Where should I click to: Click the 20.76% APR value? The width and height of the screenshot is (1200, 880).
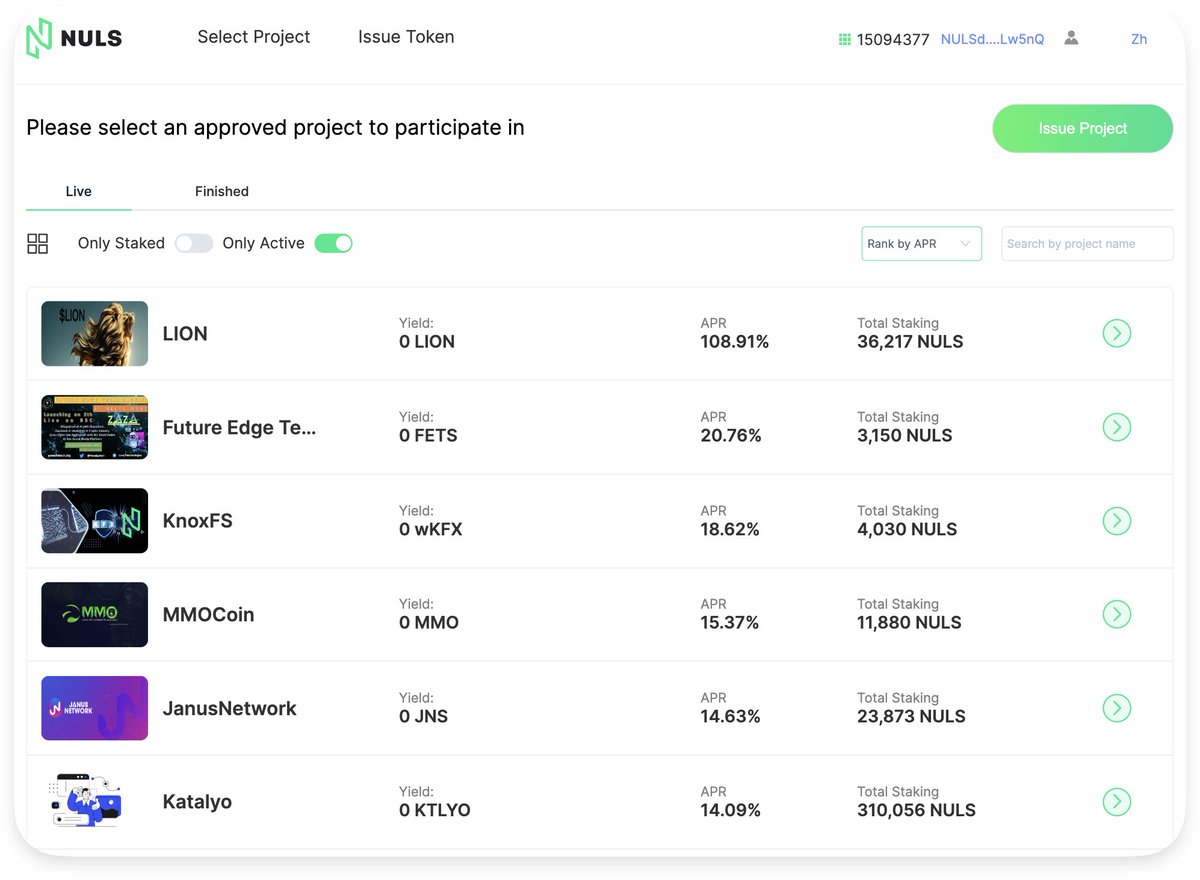(731, 436)
